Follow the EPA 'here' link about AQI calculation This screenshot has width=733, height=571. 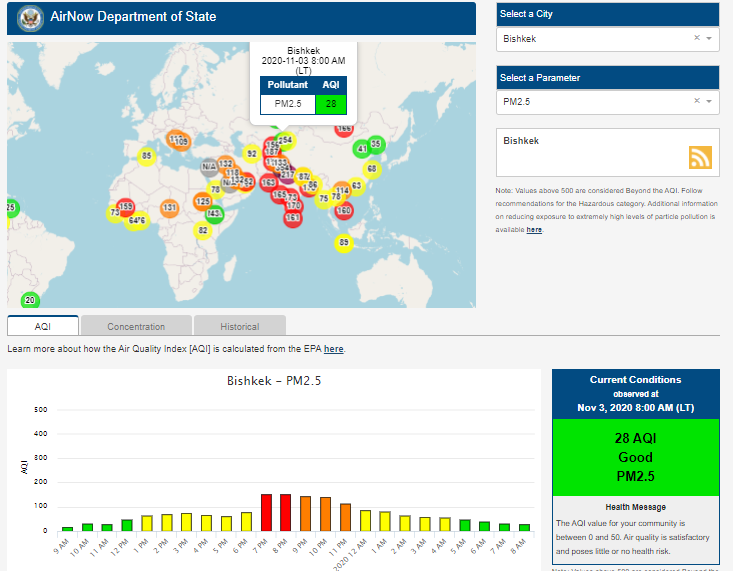coord(333,349)
